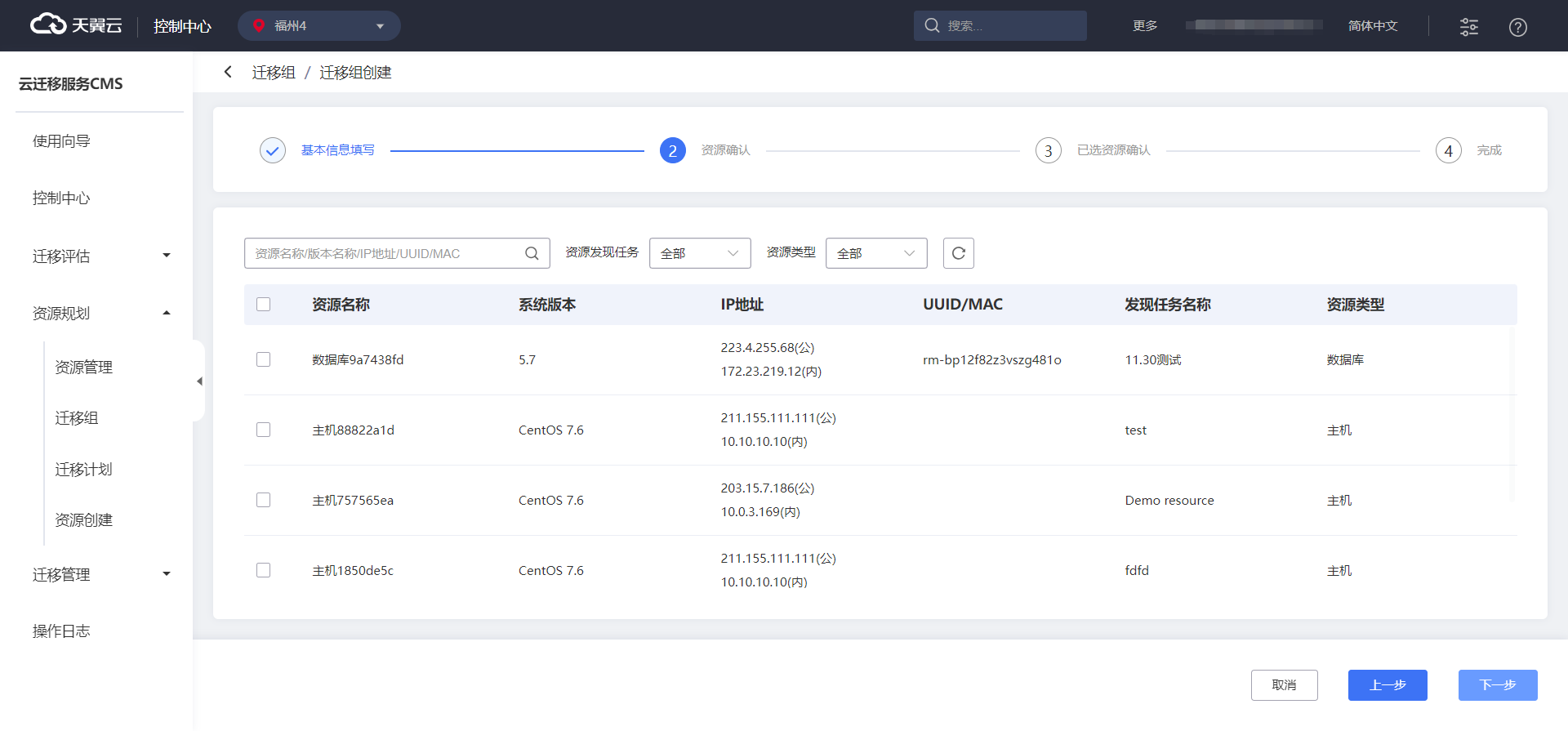Open the 简体中文 language selector
Screen dimensions: 1568x731
click(x=1373, y=25)
